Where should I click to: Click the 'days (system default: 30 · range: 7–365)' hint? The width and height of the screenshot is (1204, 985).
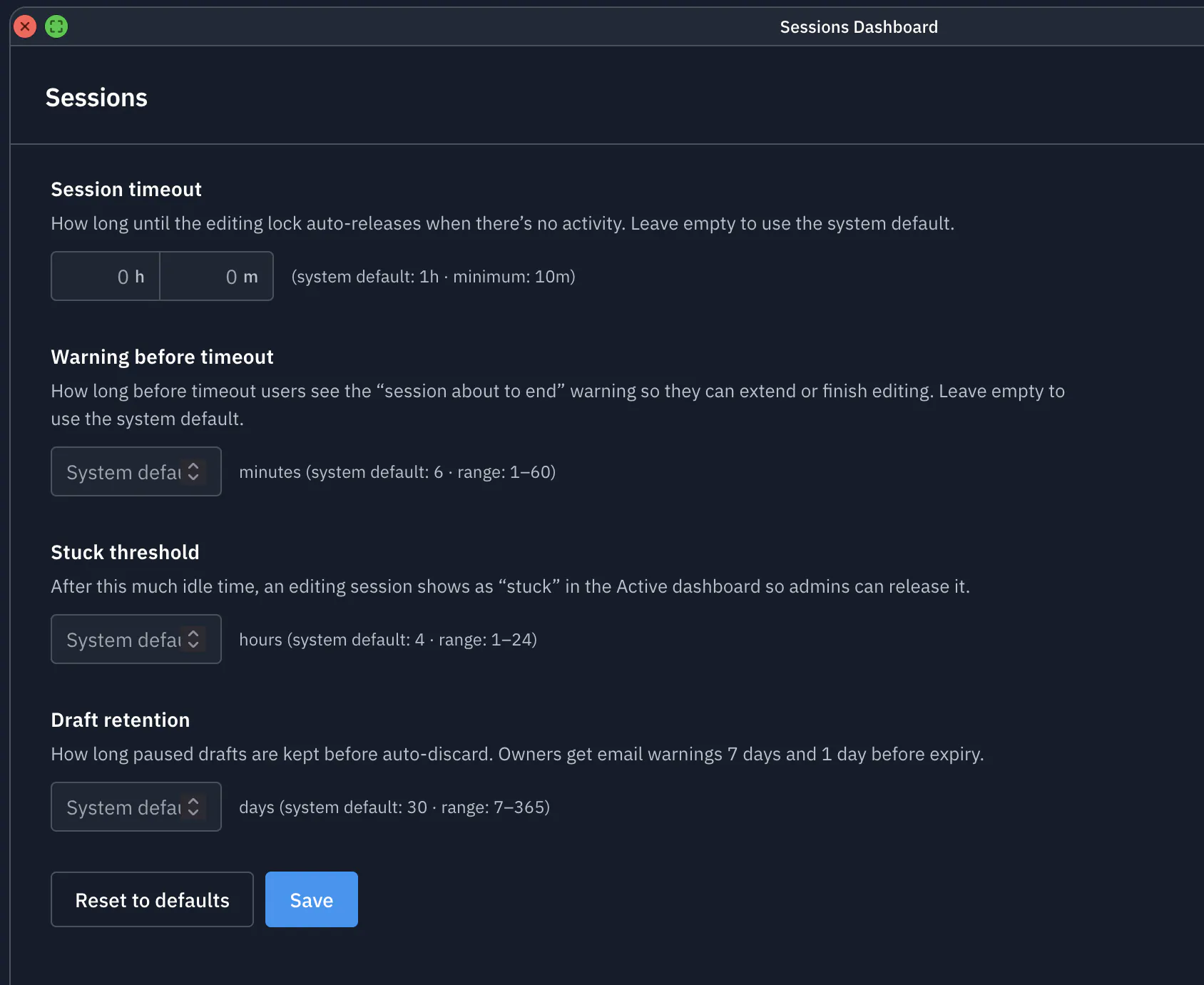(x=394, y=807)
